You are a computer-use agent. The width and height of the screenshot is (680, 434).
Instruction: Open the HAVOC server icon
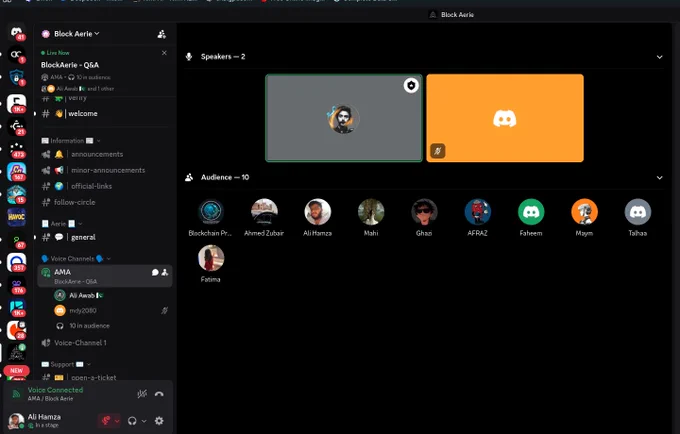click(x=16, y=217)
